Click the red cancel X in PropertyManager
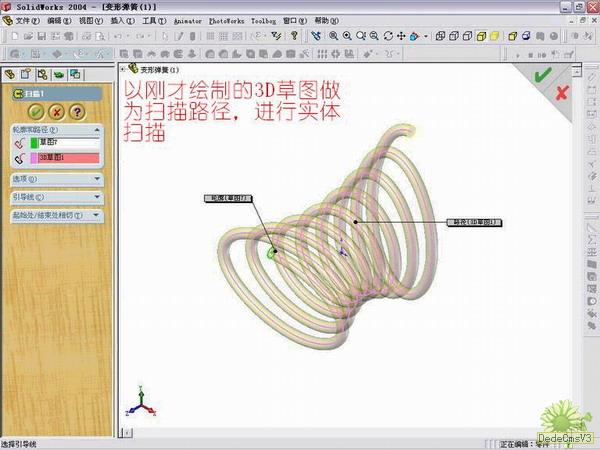Viewport: 600px width, 450px height. 56,111
